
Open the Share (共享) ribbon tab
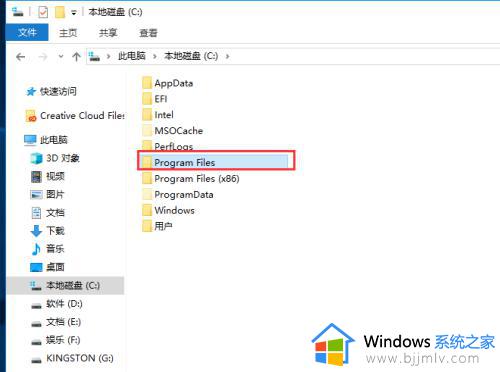pyautogui.click(x=108, y=33)
